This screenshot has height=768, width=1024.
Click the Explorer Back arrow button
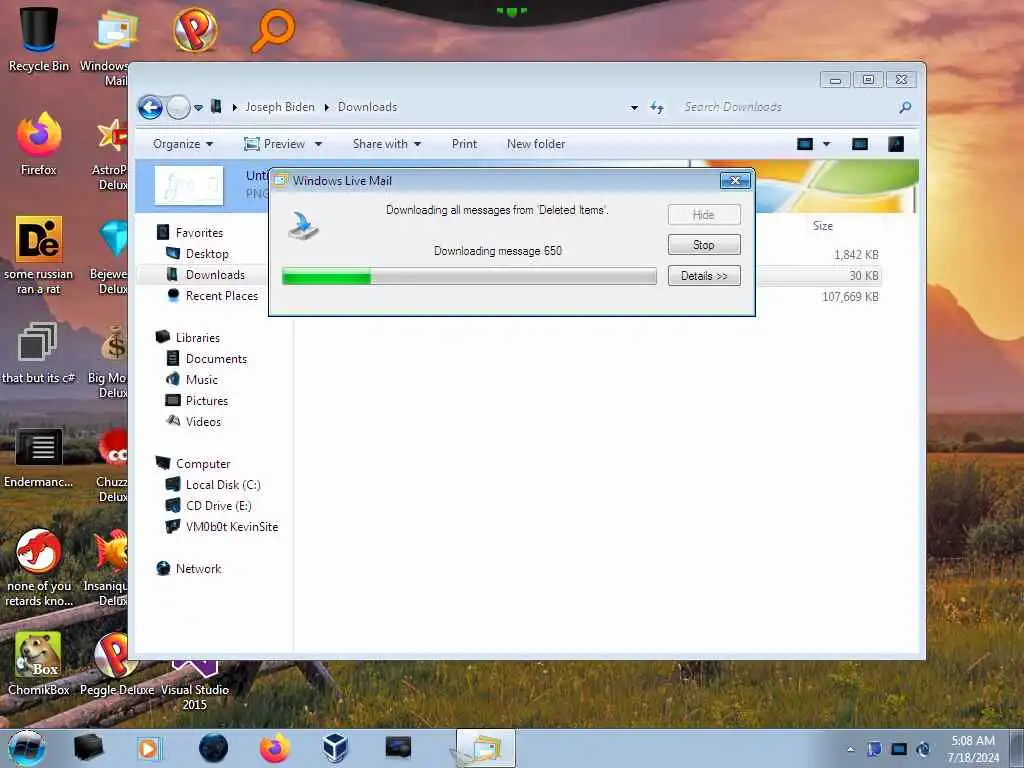[150, 107]
